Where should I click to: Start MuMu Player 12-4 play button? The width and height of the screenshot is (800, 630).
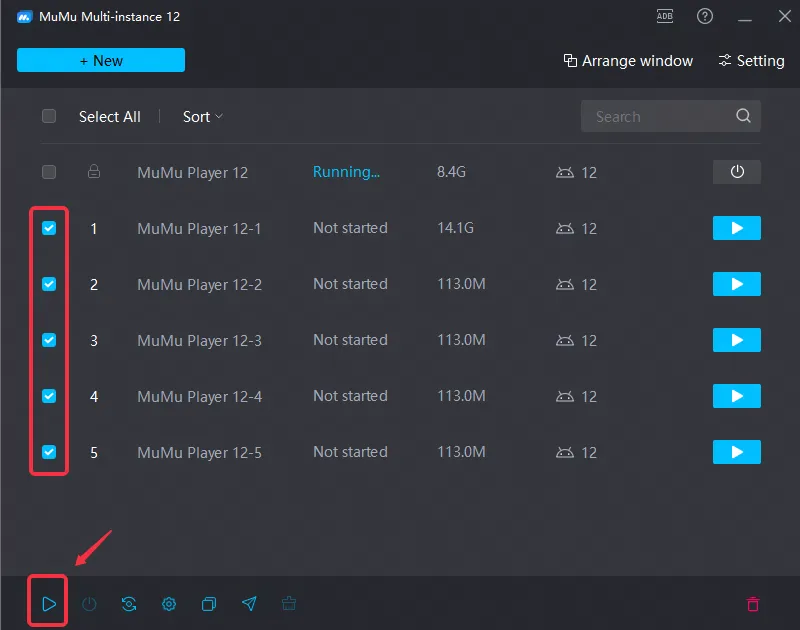pyautogui.click(x=736, y=396)
